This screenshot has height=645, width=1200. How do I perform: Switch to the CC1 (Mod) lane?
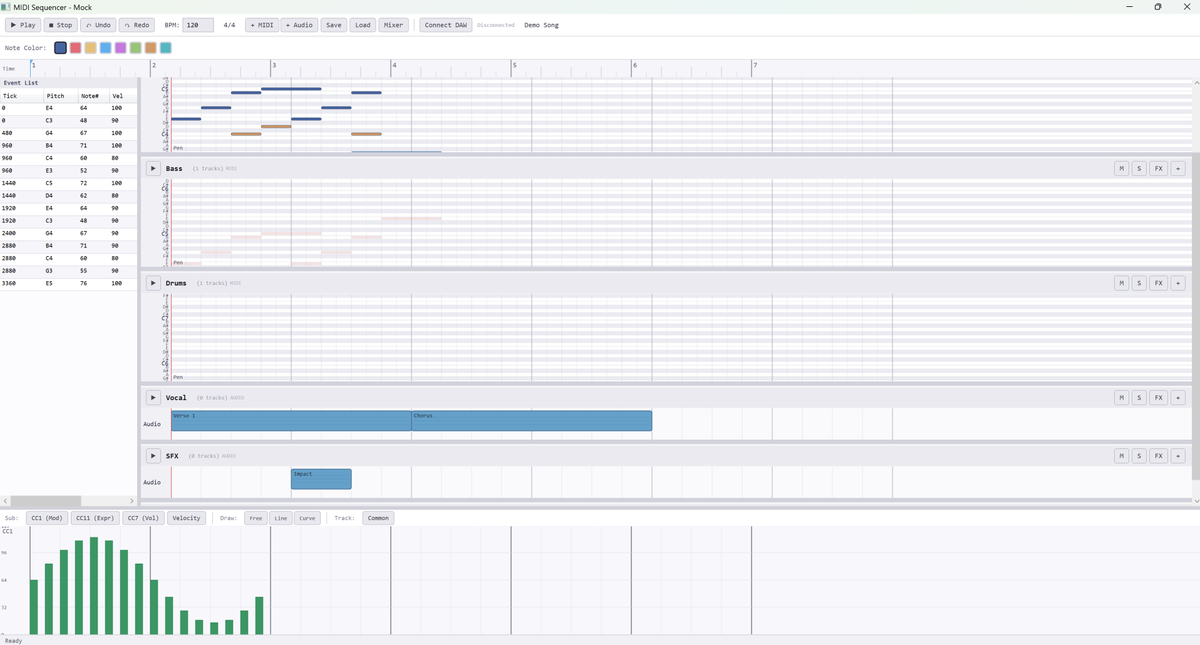coord(47,518)
